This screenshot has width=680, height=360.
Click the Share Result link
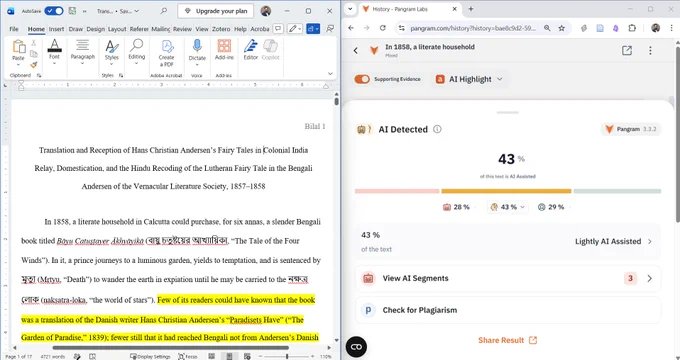(507, 340)
